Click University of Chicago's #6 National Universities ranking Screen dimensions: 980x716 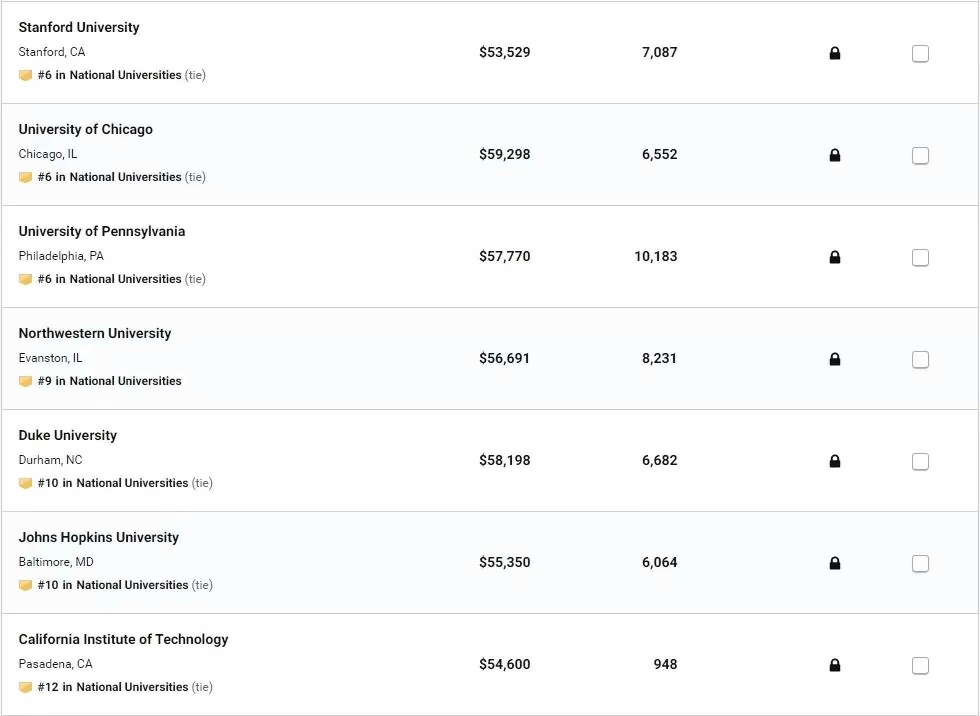click(x=109, y=177)
